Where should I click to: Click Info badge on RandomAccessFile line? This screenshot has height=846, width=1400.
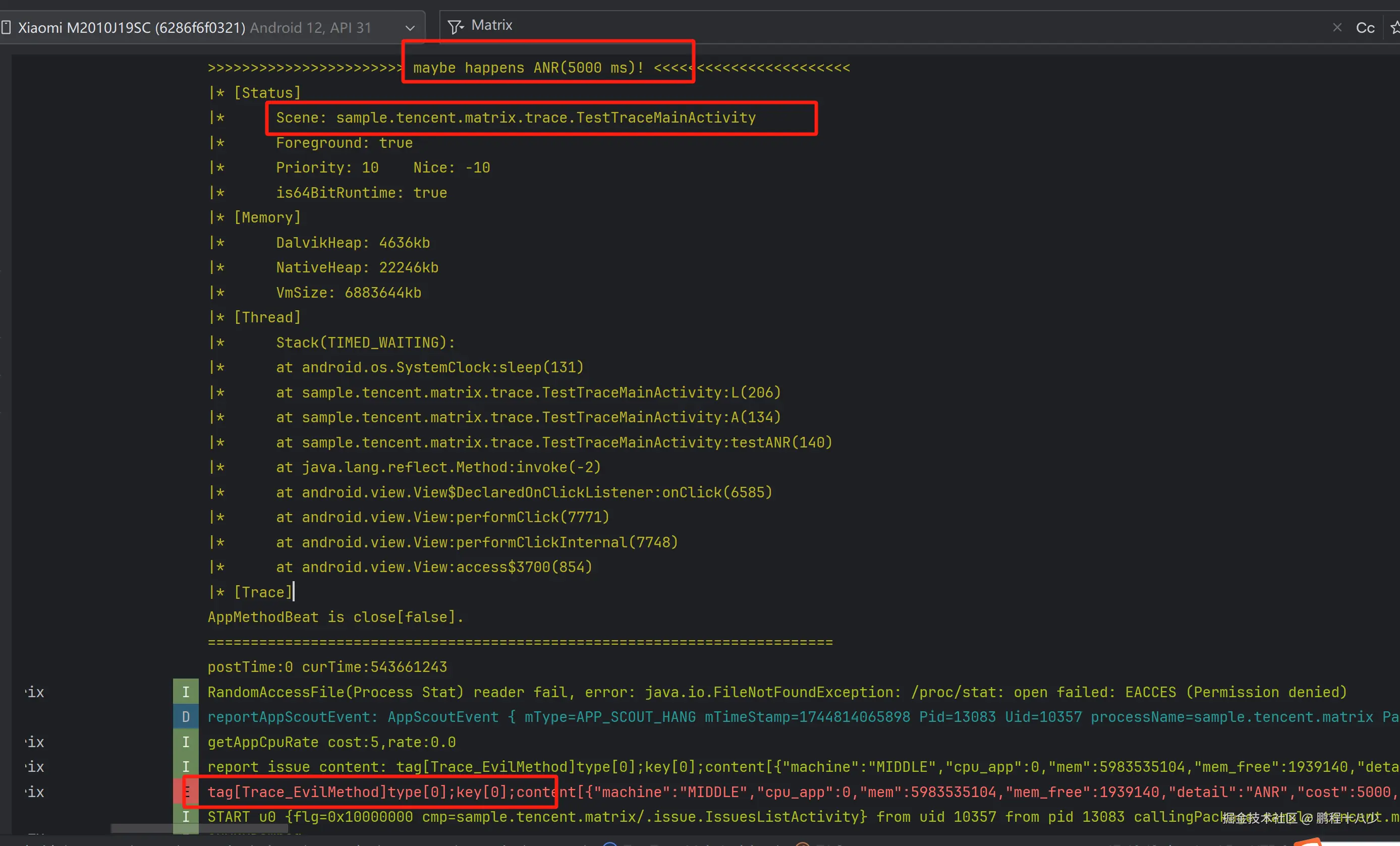pyautogui.click(x=186, y=692)
